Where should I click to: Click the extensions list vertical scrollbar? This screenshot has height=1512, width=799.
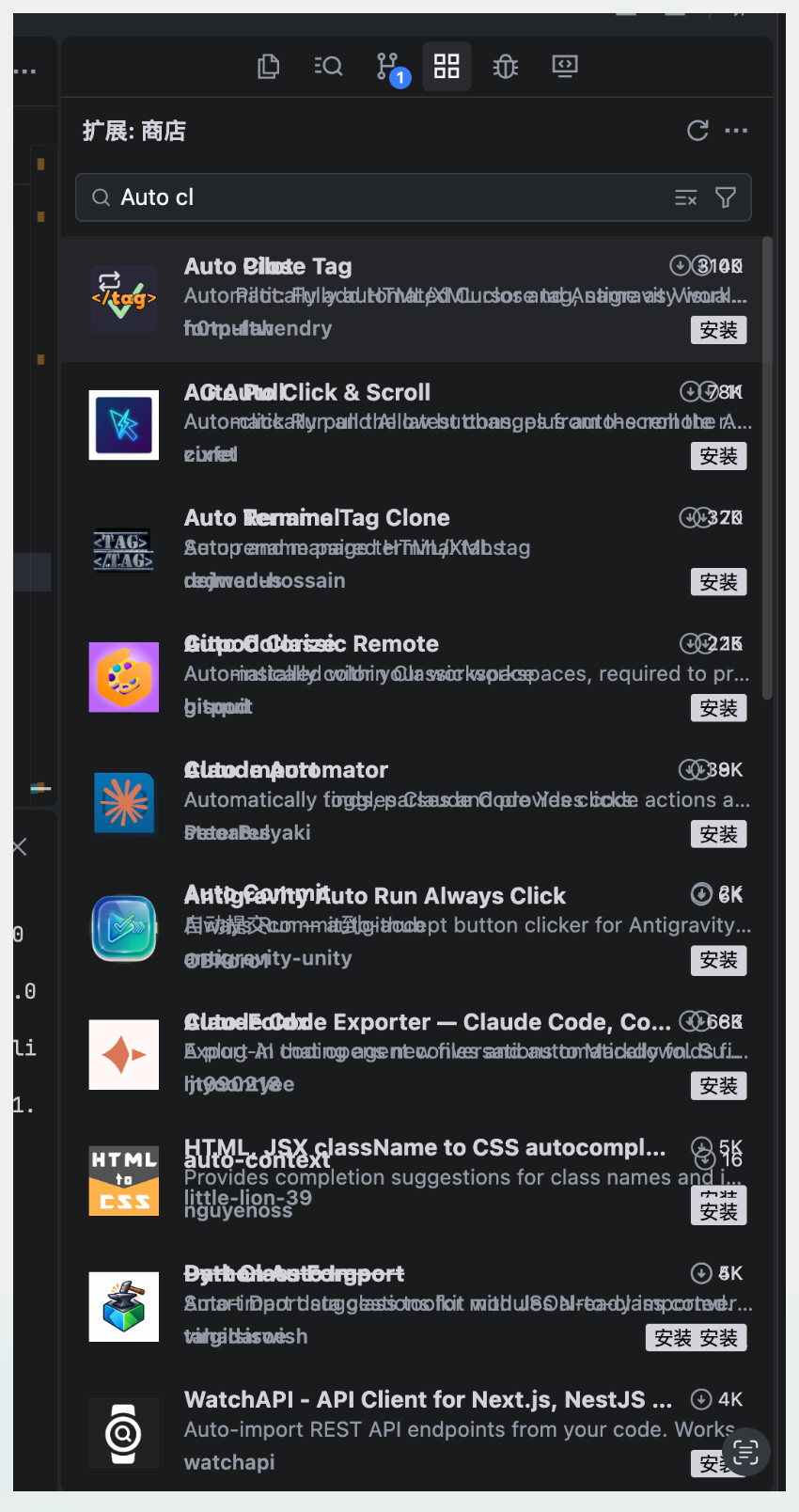767,468
